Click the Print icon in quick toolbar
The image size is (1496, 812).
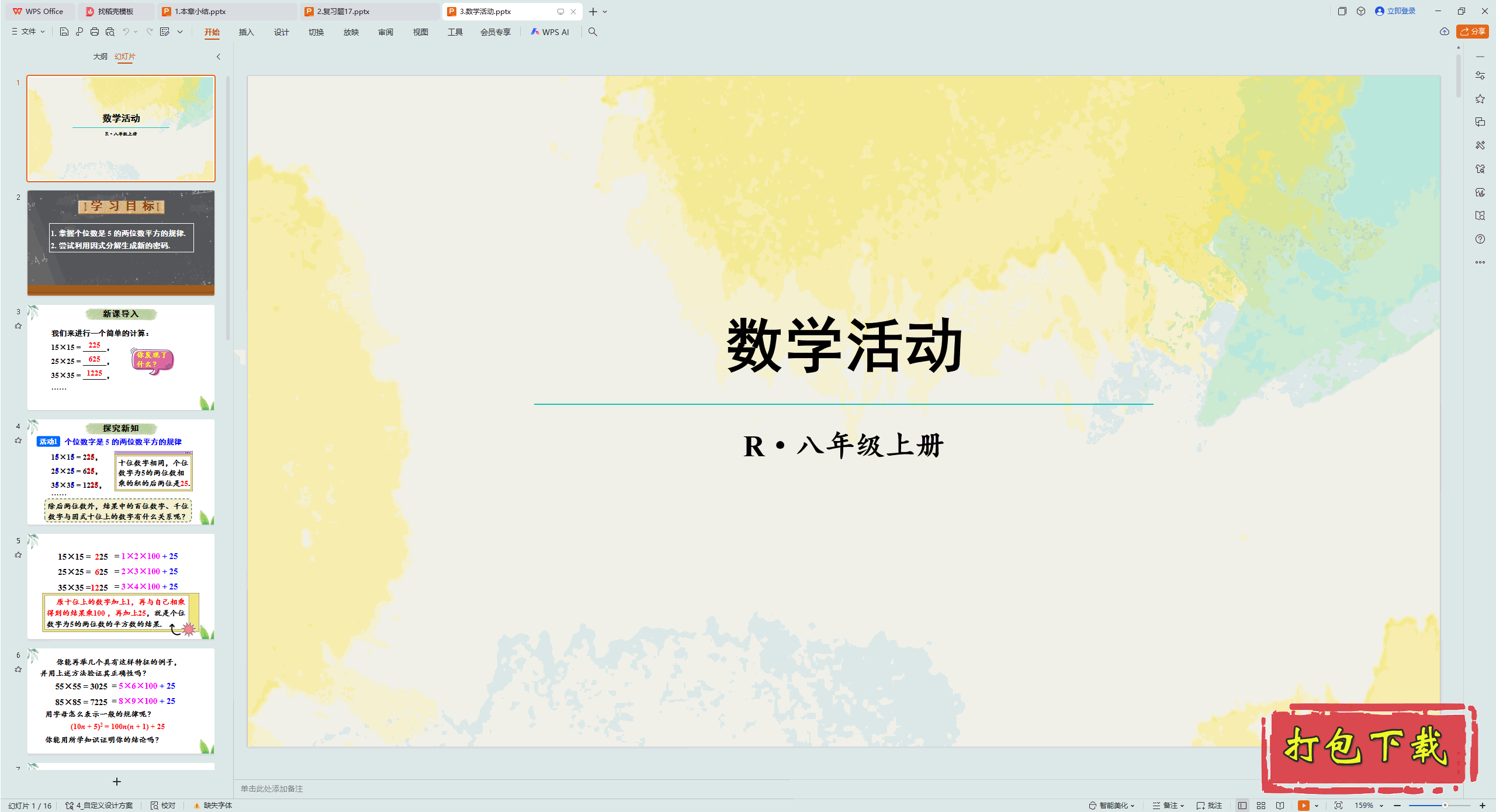pyautogui.click(x=95, y=32)
